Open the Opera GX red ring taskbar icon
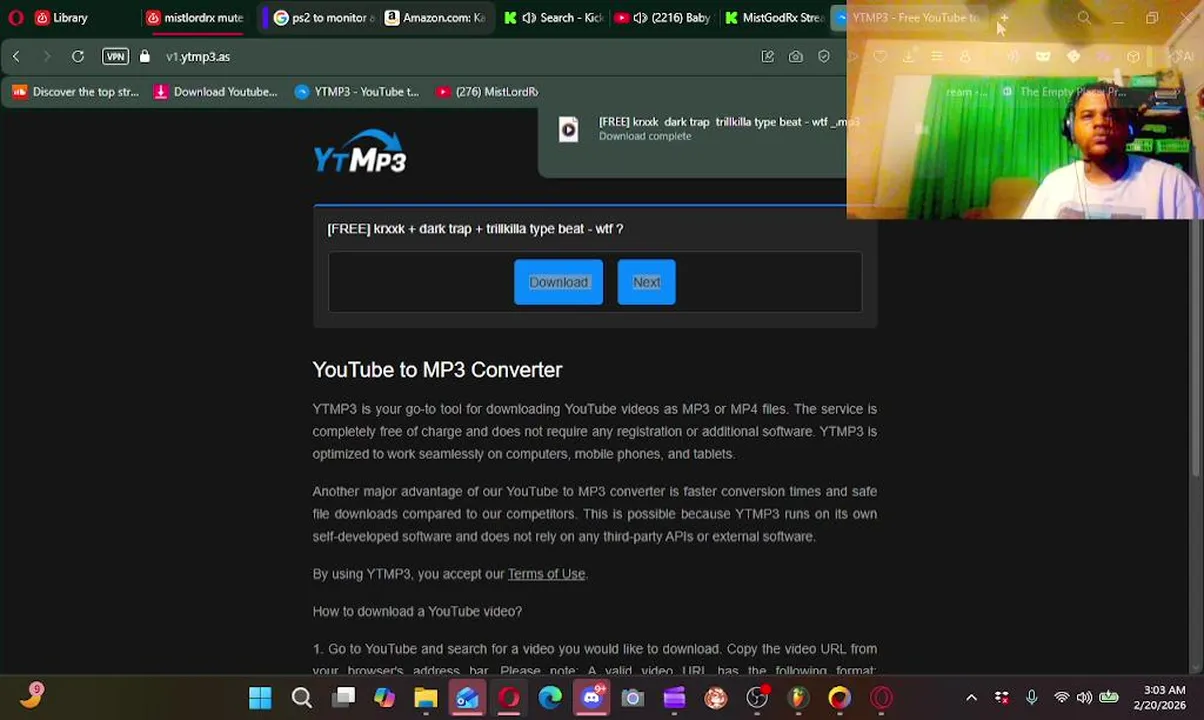 point(881,698)
